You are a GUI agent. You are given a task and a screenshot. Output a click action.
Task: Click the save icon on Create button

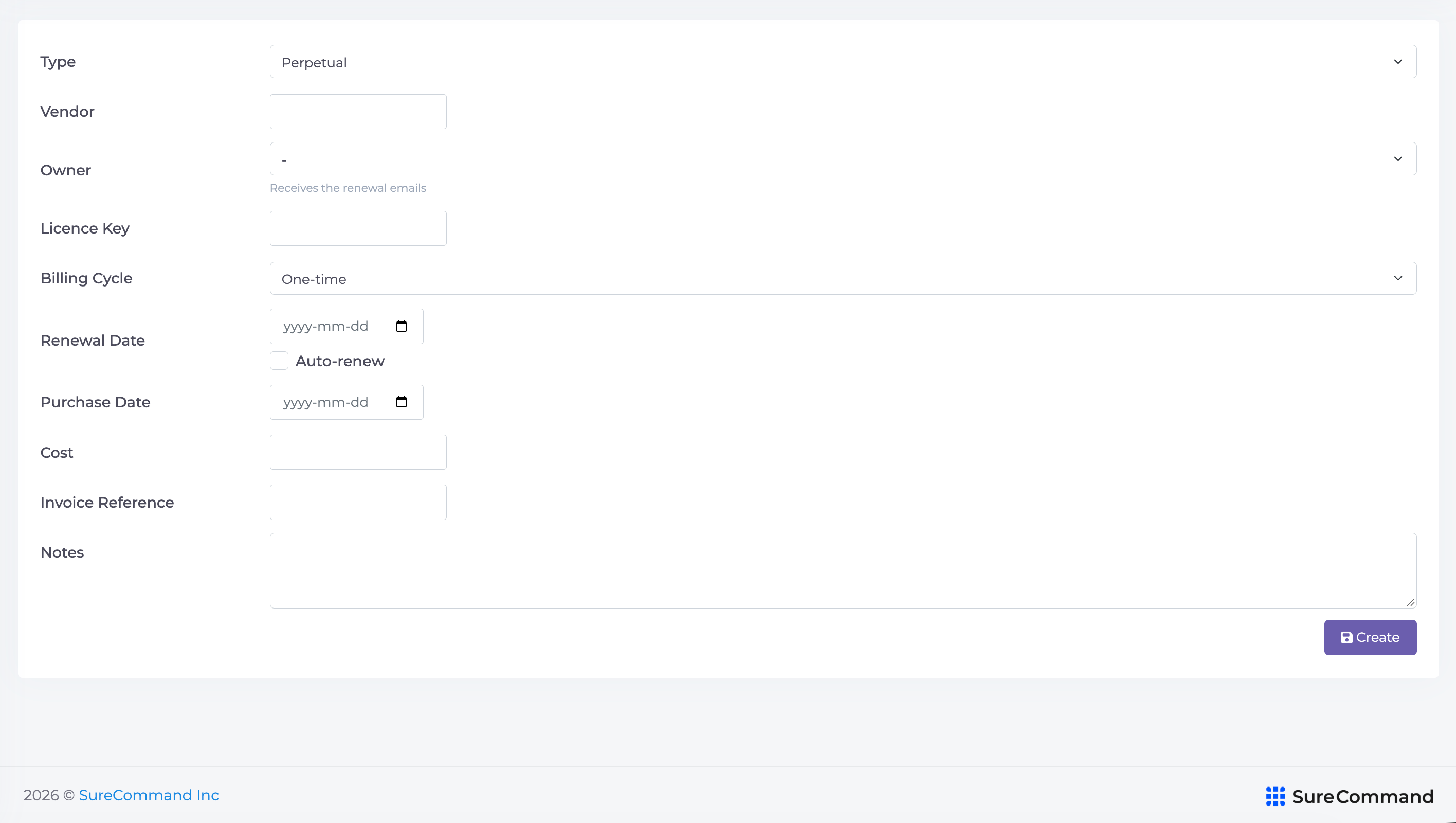1346,637
